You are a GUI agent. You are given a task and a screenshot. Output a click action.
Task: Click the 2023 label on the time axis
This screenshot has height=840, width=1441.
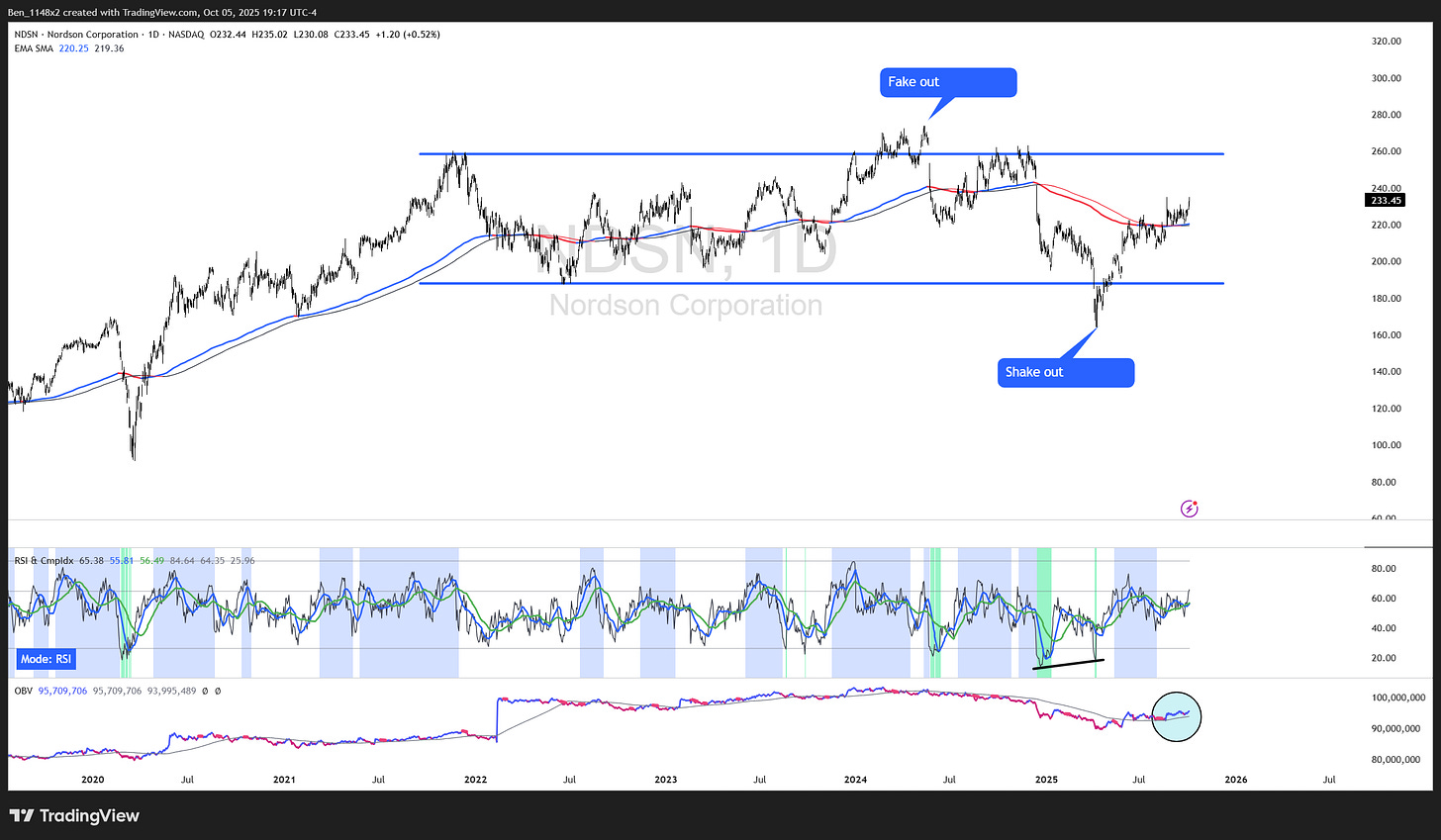(x=666, y=780)
